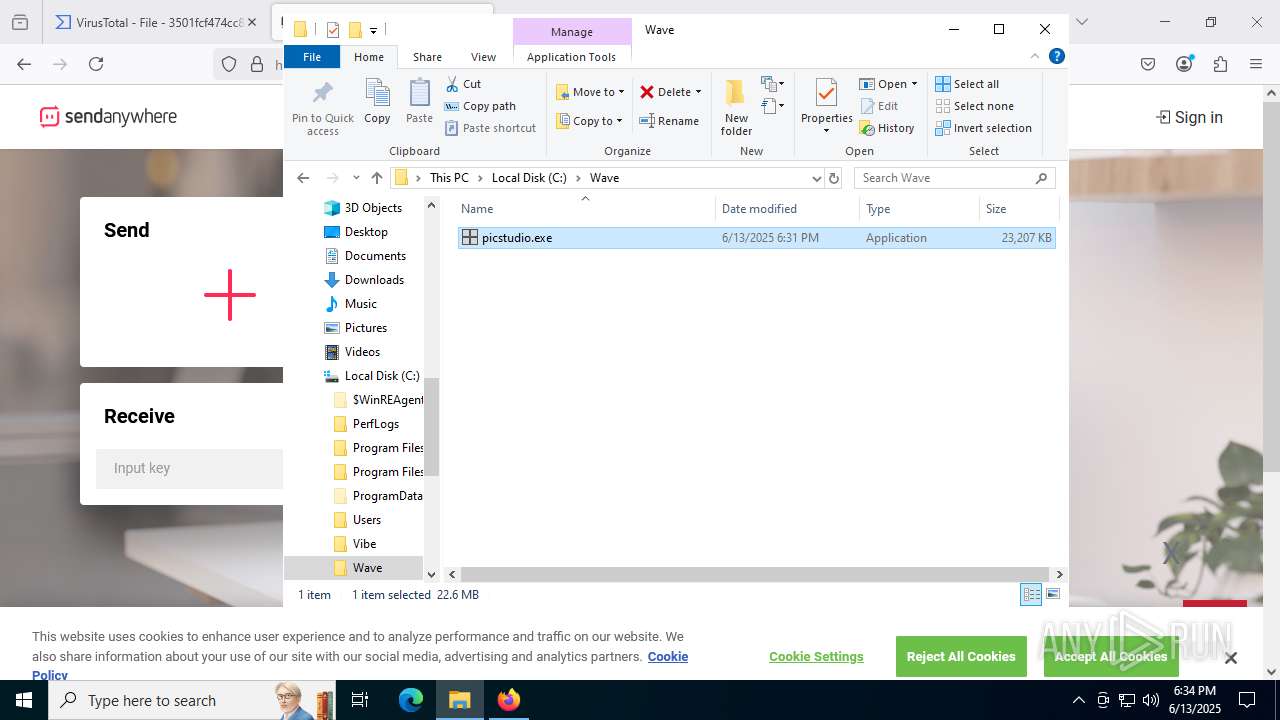Image resolution: width=1280 pixels, height=720 pixels.
Task: Open the Cookie Settings link
Action: 816,657
